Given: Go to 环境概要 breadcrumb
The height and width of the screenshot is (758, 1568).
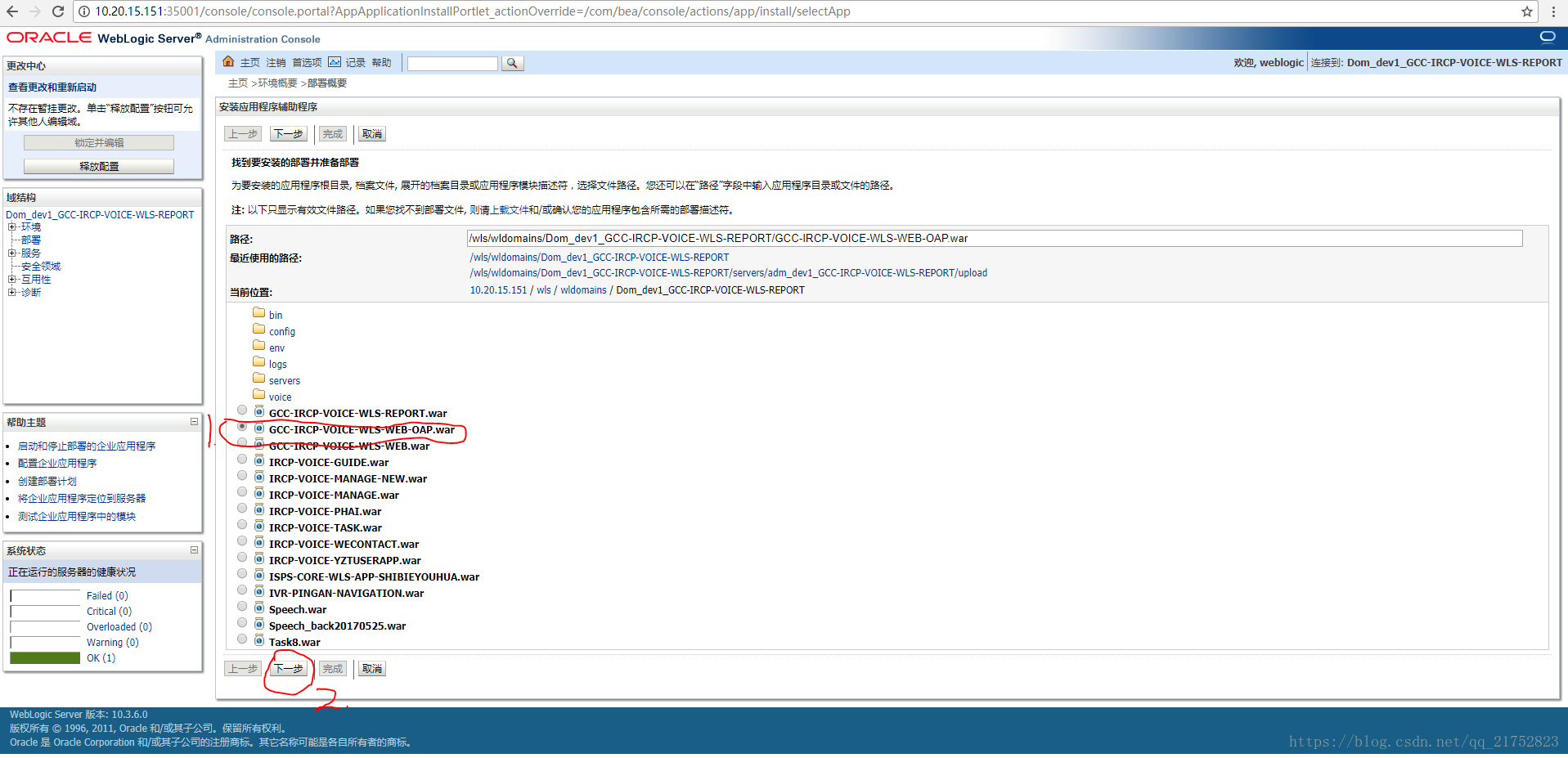Looking at the screenshot, I should [277, 83].
